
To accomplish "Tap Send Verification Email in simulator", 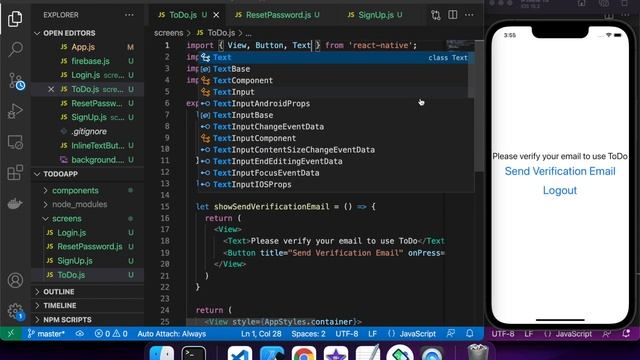I will (x=560, y=171).
